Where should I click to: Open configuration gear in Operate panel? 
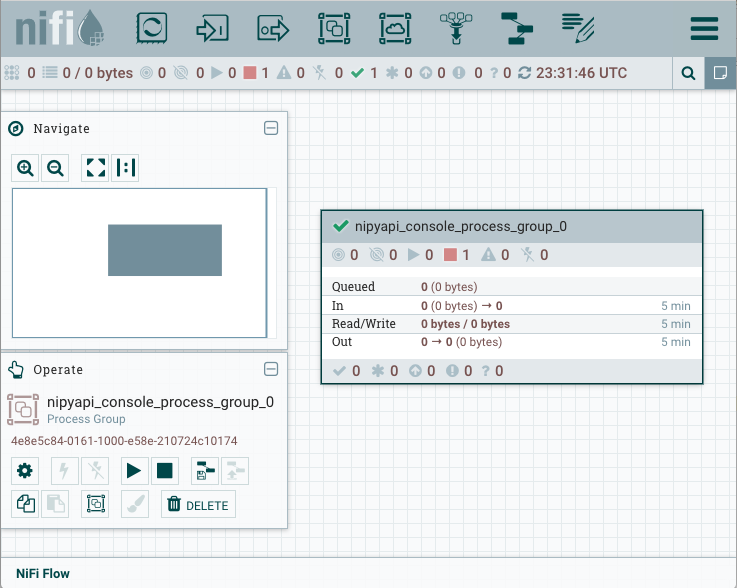point(25,470)
